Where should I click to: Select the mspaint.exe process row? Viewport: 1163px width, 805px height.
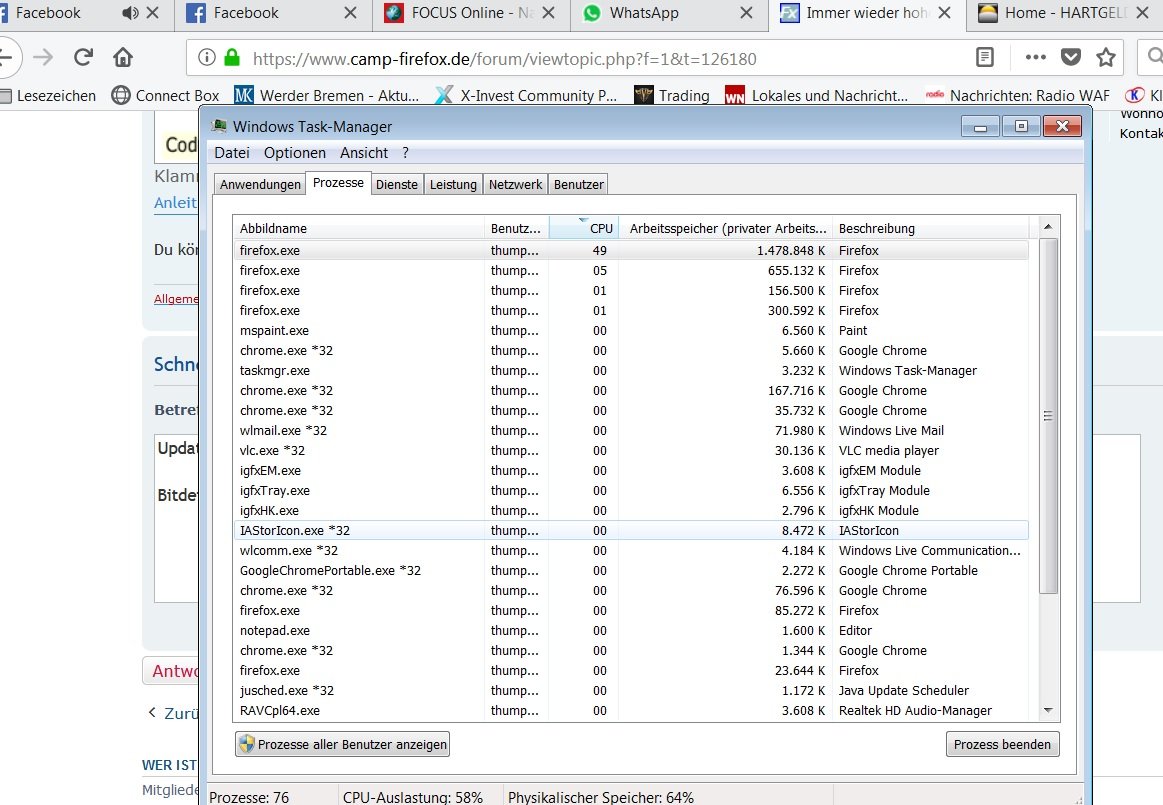point(275,330)
